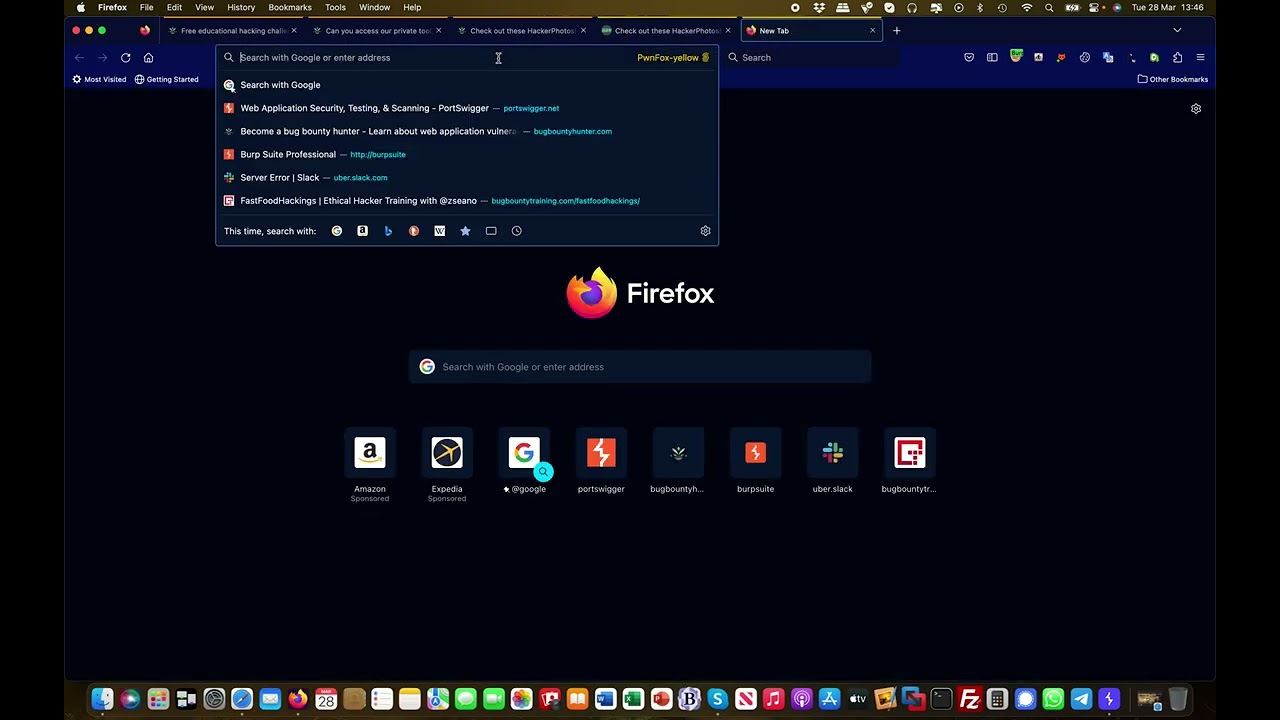Open the Burp extension icon in toolbar
This screenshot has height=720, width=1280.
coord(1016,55)
